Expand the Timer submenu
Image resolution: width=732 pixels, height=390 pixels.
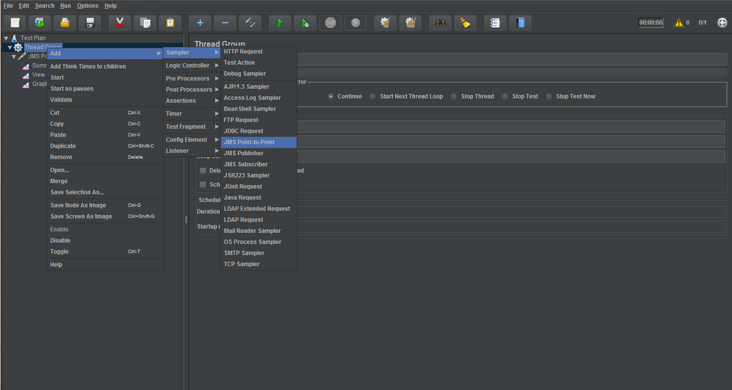click(192, 113)
